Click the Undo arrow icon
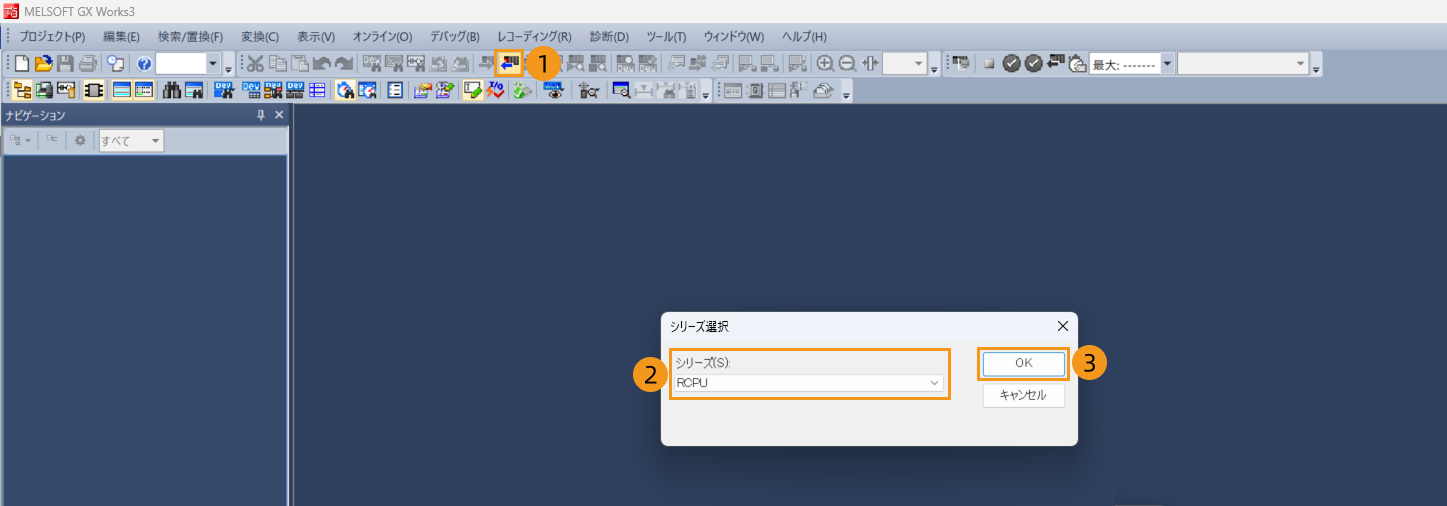The image size is (1447, 506). [321, 63]
